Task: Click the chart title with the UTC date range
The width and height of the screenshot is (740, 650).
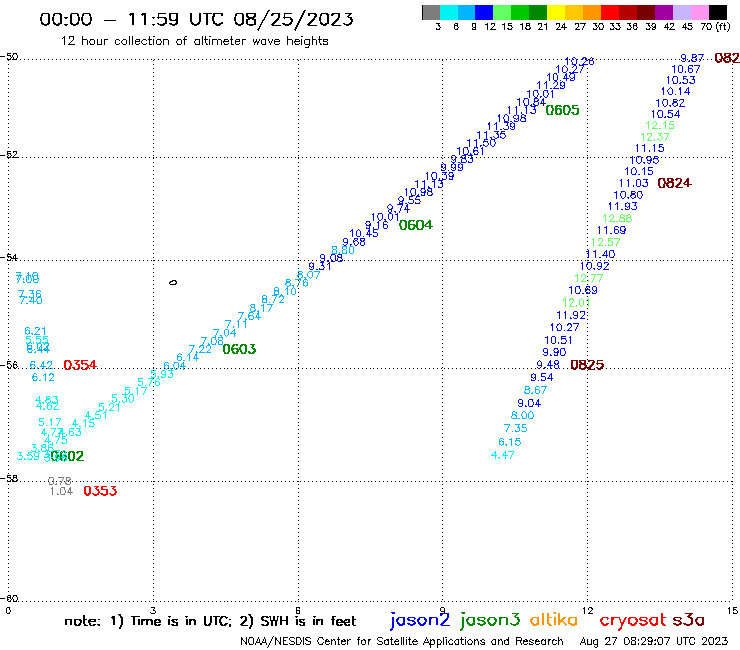Action: 196,19
